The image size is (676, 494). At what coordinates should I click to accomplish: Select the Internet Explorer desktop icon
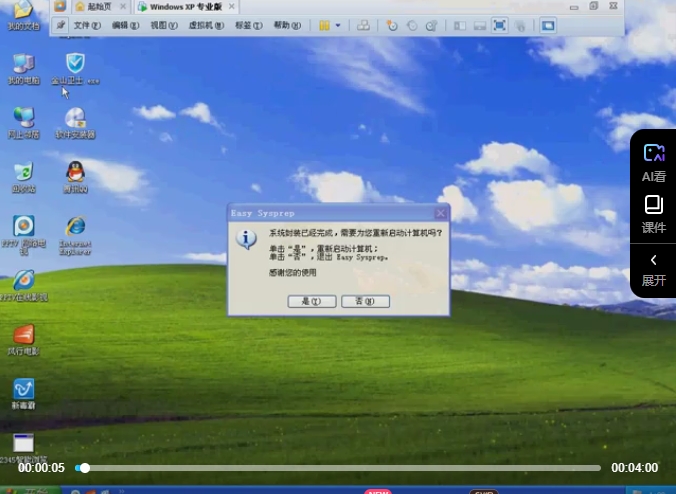pyautogui.click(x=75, y=234)
